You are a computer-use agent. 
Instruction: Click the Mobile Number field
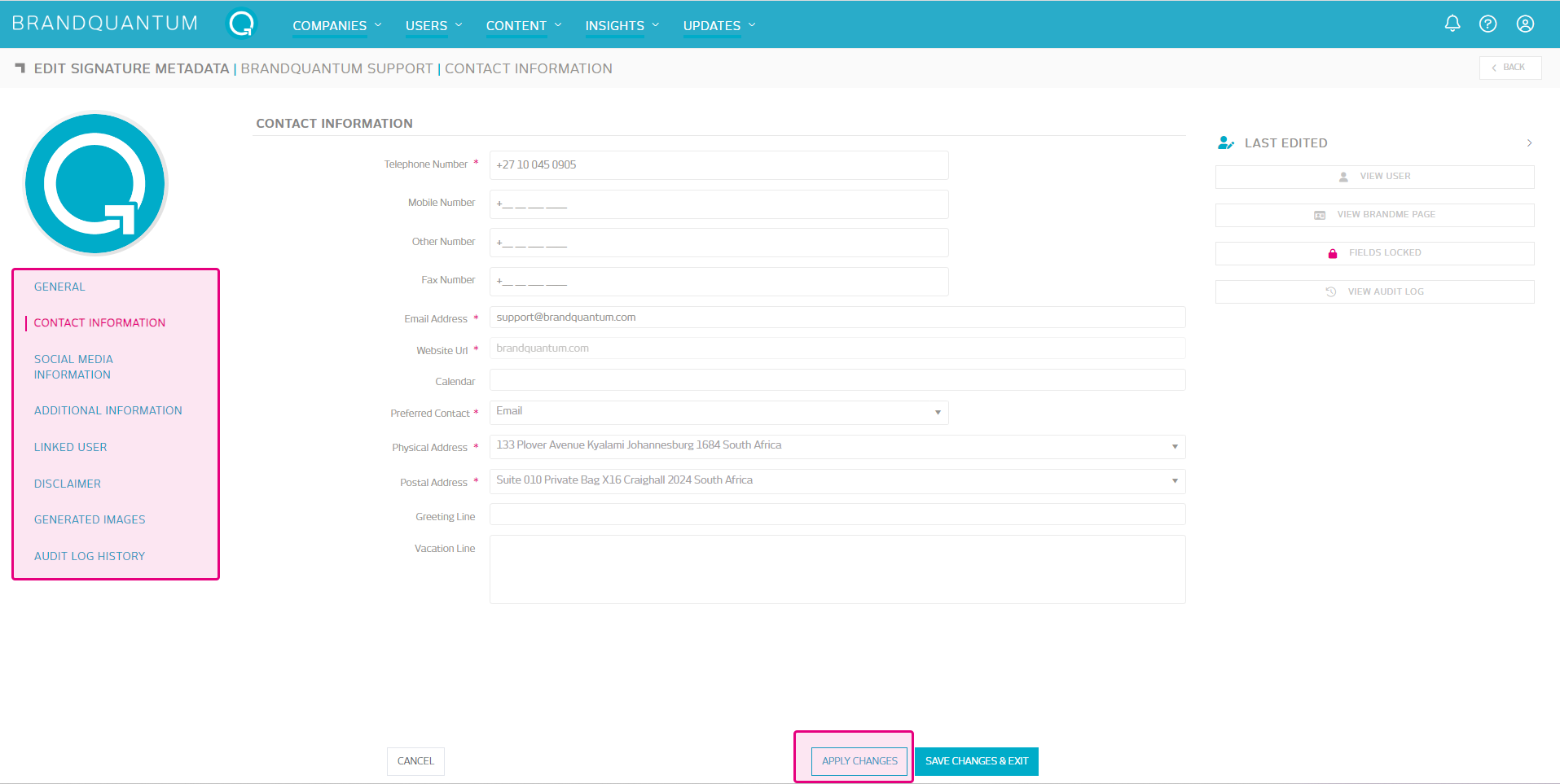[x=718, y=204]
